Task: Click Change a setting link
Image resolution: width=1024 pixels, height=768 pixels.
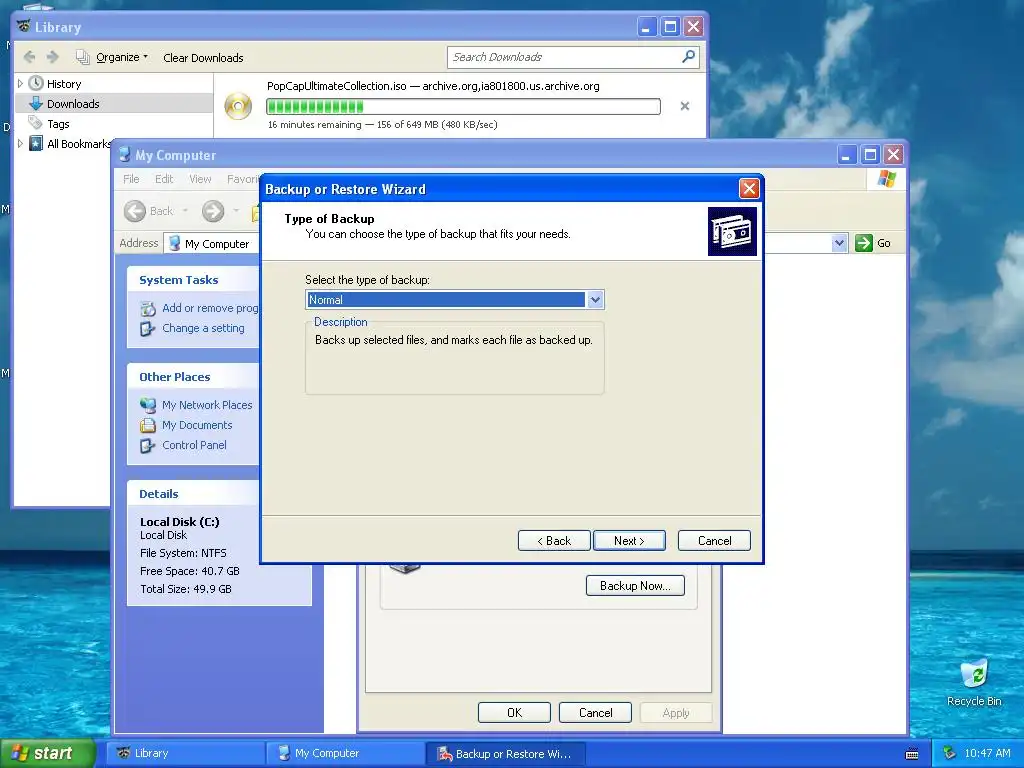Action: click(203, 328)
